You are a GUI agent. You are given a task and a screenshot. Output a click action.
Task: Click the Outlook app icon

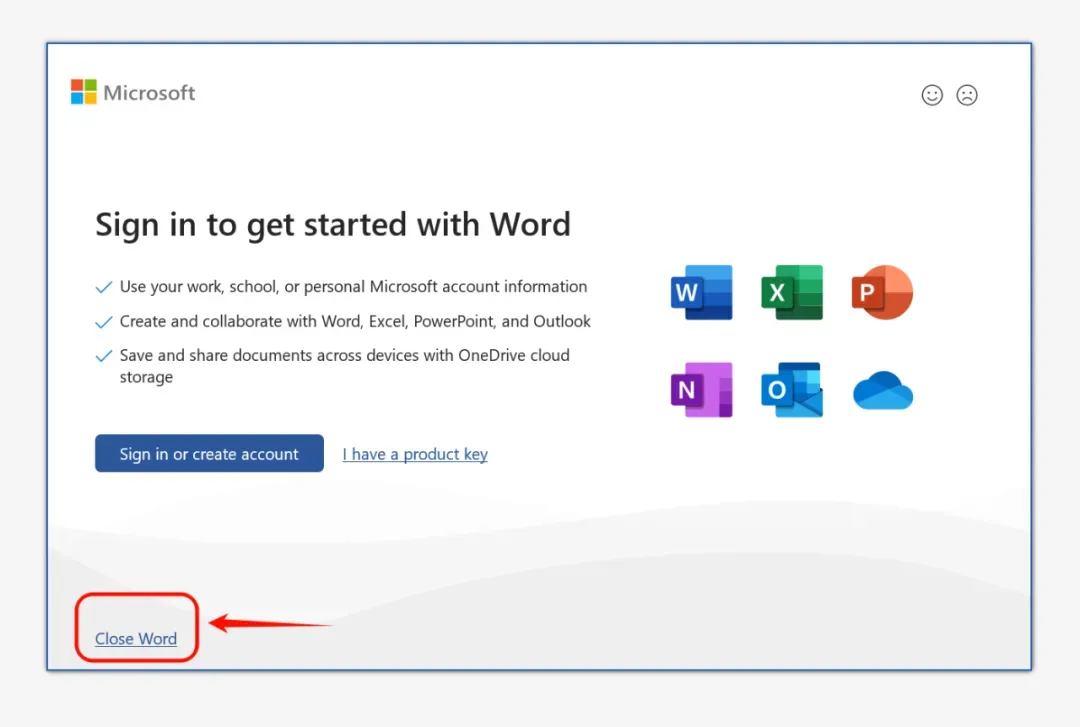click(x=791, y=389)
